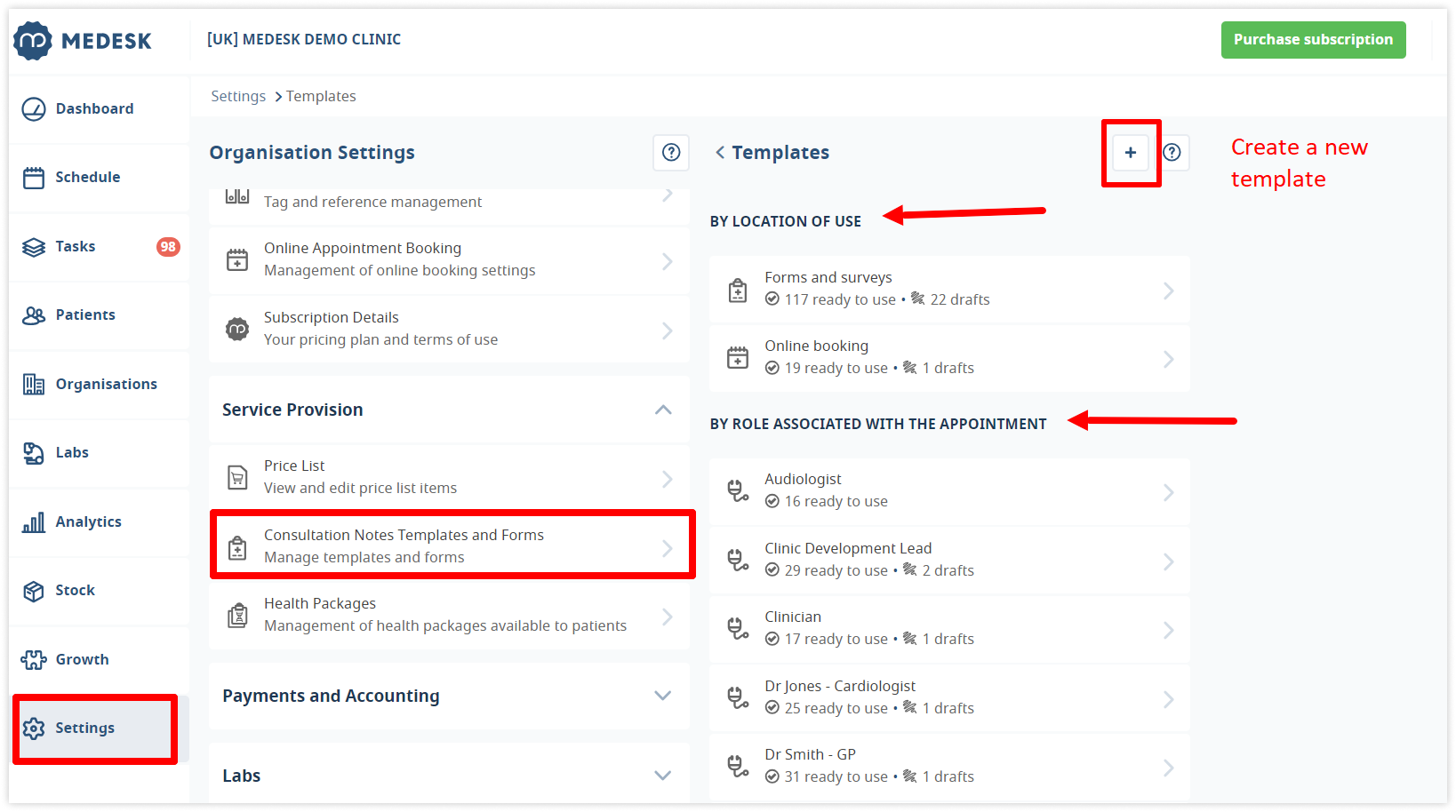
Task: Open Organisations from the sidebar
Action: [x=99, y=384]
